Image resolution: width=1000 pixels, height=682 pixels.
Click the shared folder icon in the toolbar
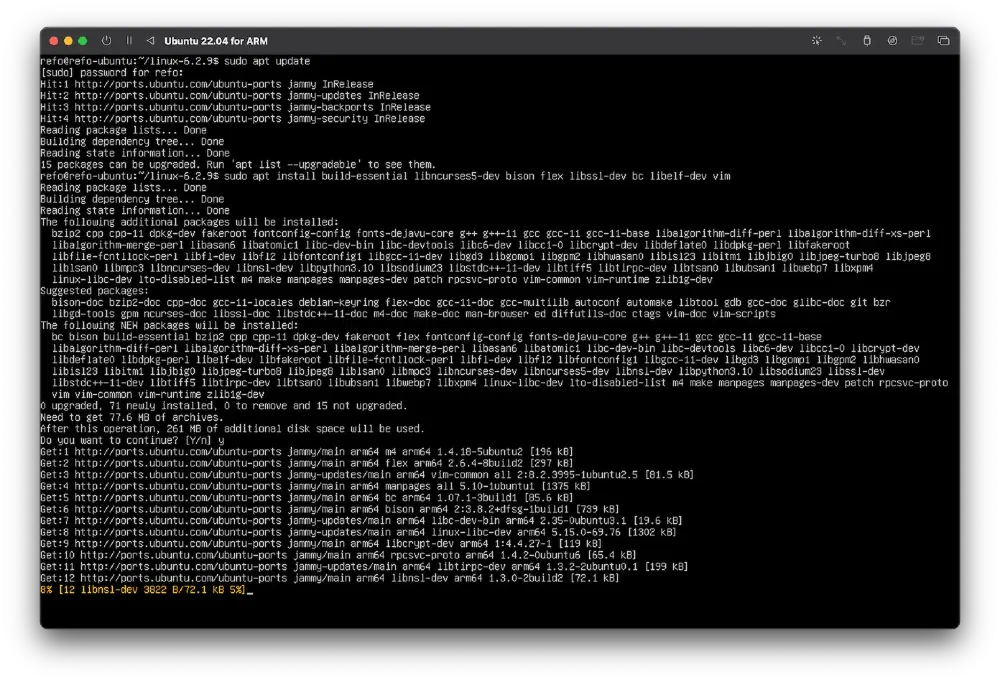919,40
